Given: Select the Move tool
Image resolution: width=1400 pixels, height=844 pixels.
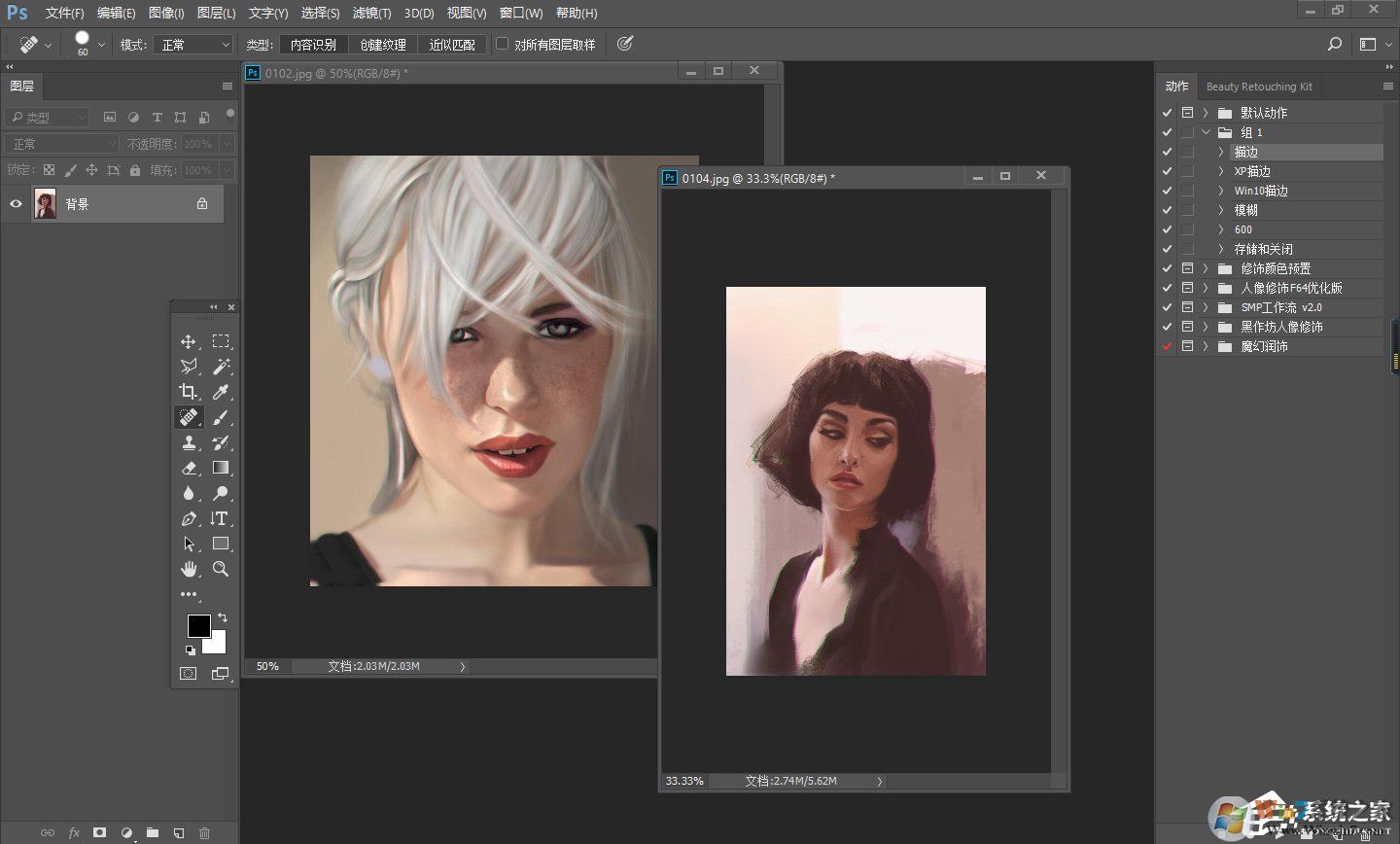Looking at the screenshot, I should point(189,341).
